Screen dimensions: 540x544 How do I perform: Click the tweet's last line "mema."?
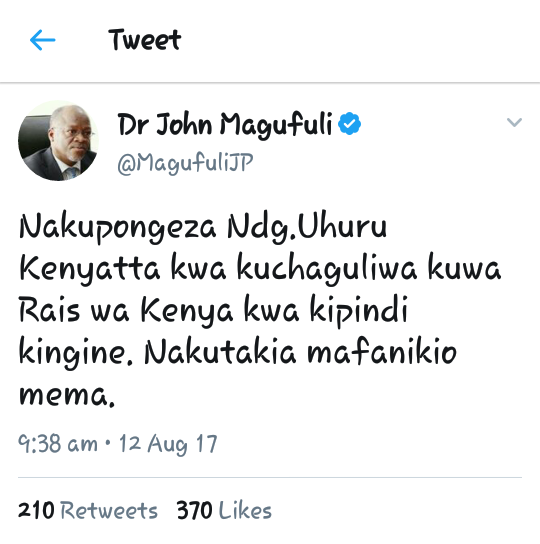tap(67, 395)
